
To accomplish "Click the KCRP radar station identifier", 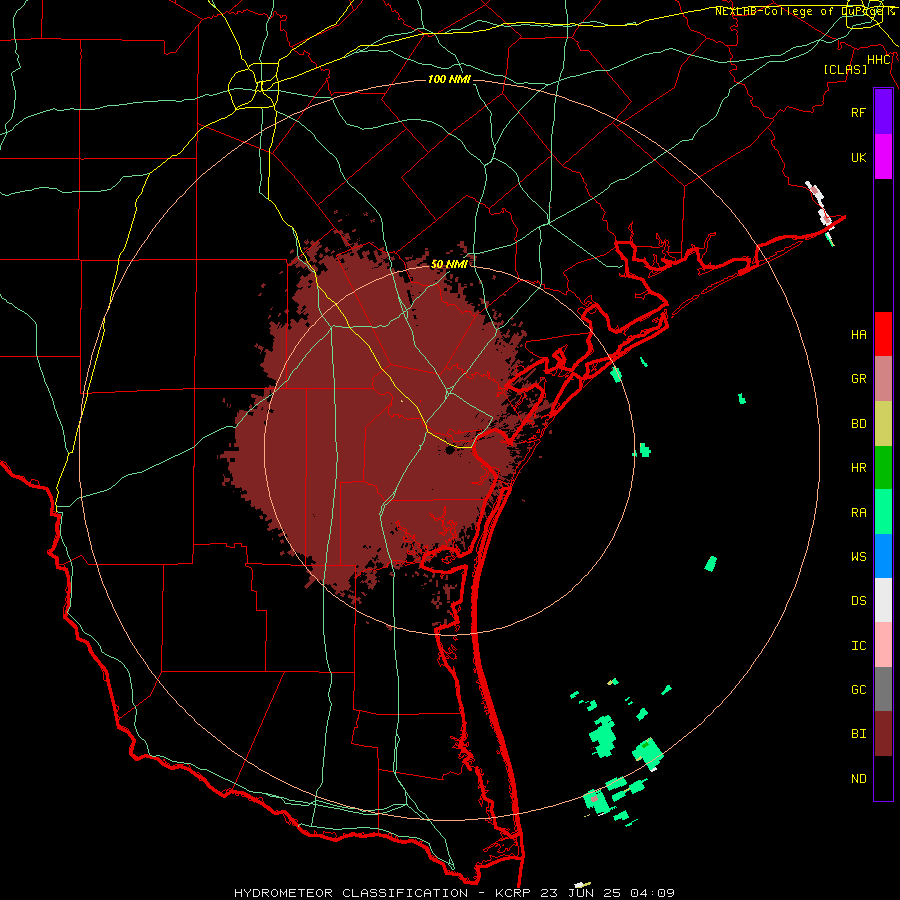I will pos(513,893).
